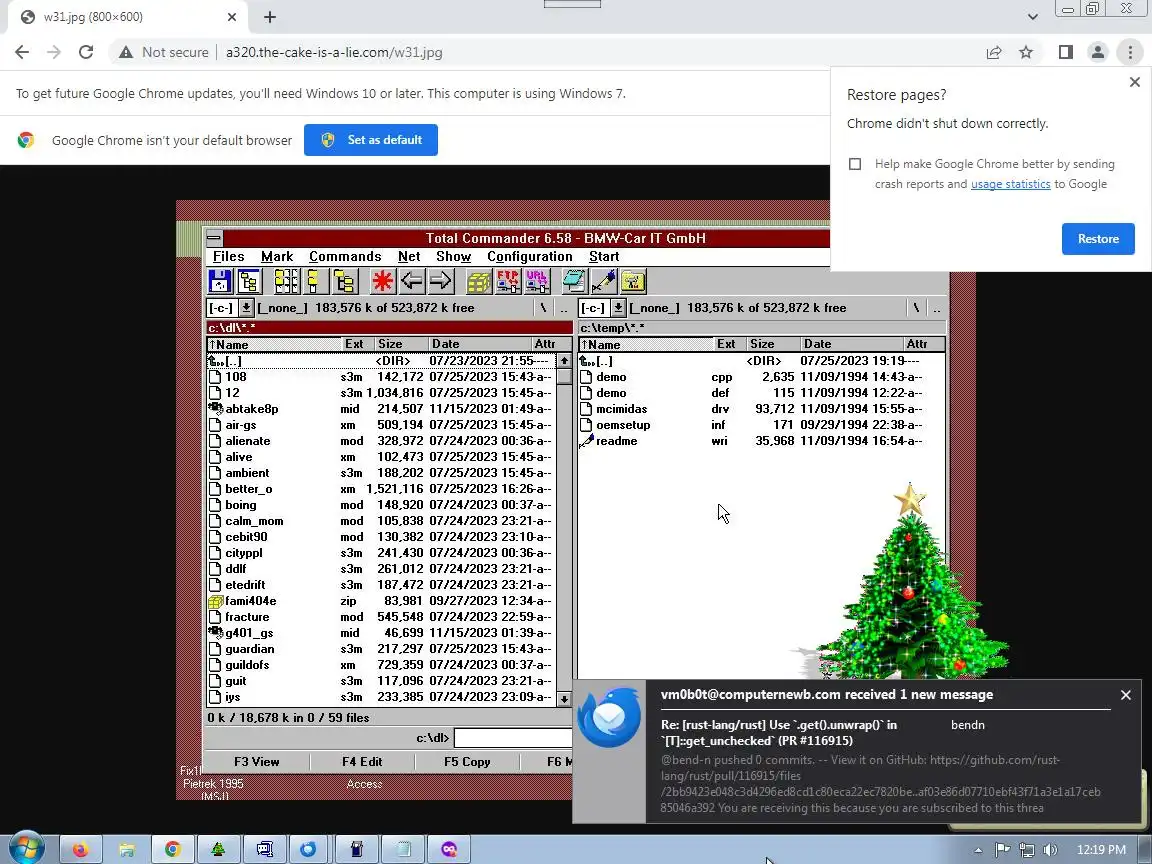Image resolution: width=1152 pixels, height=864 pixels.
Task: Click the volume speaker tray icon
Action: pos(1051,850)
